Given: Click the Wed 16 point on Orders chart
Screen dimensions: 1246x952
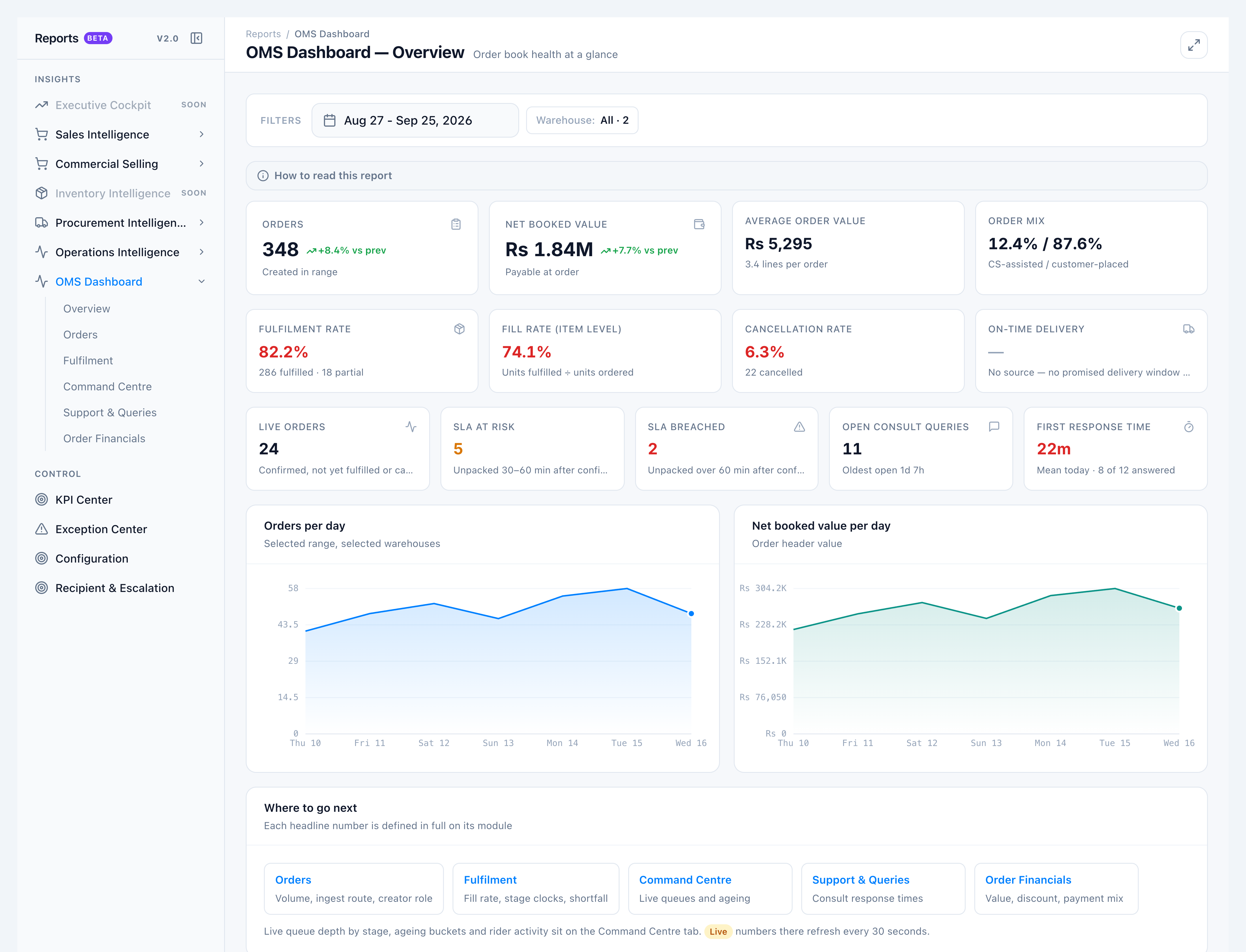Looking at the screenshot, I should point(691,613).
